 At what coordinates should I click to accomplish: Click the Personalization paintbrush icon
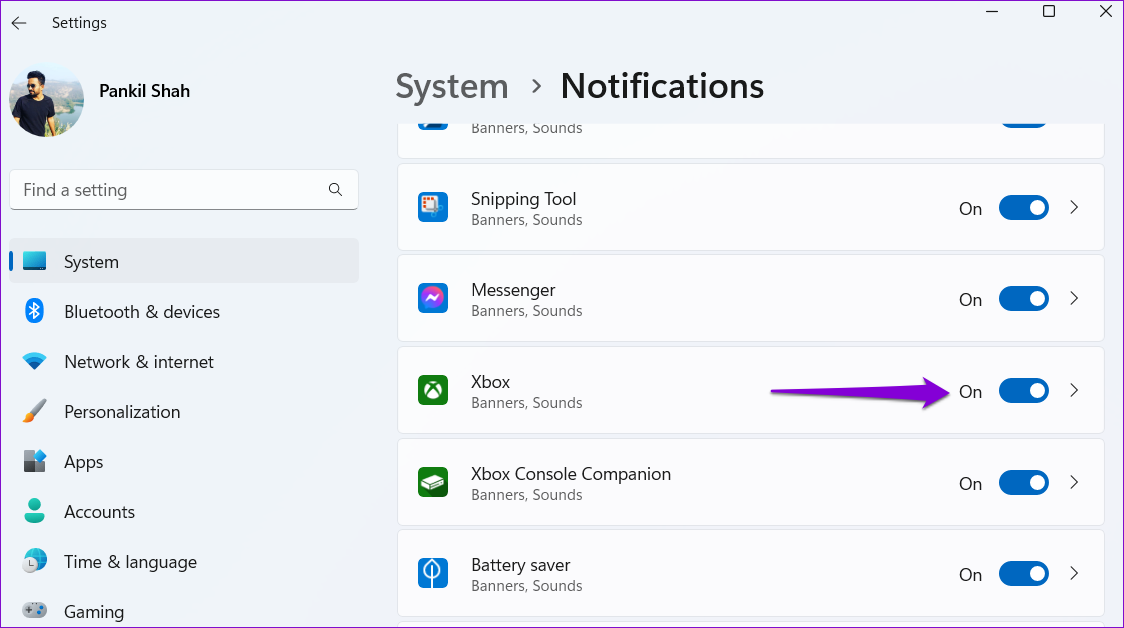tap(34, 411)
